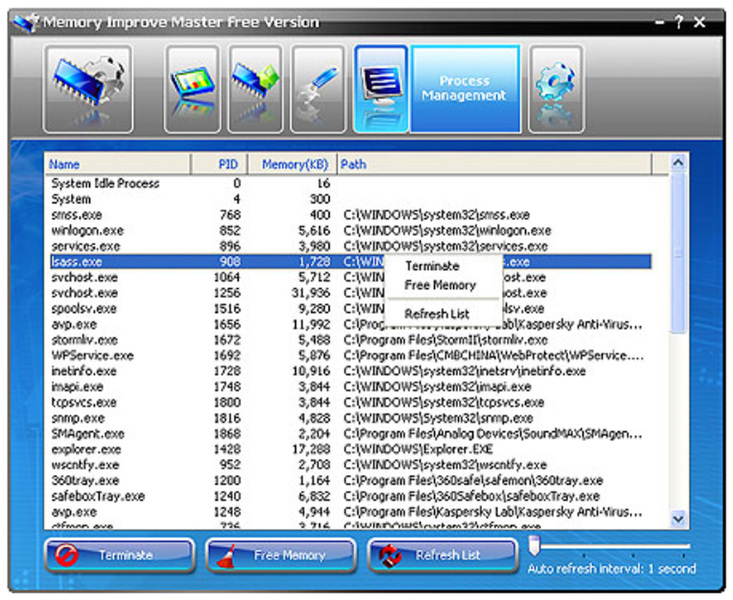Image resolution: width=733 pixels, height=600 pixels.
Task: Open the help question mark button
Action: click(x=679, y=22)
